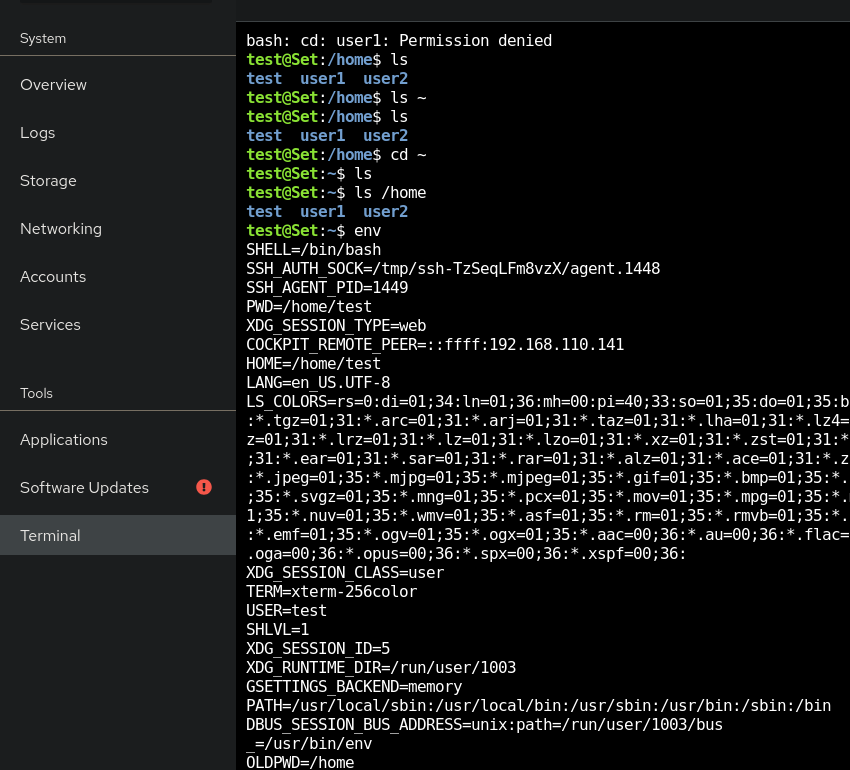Open Storage in the sidebar

tap(48, 181)
